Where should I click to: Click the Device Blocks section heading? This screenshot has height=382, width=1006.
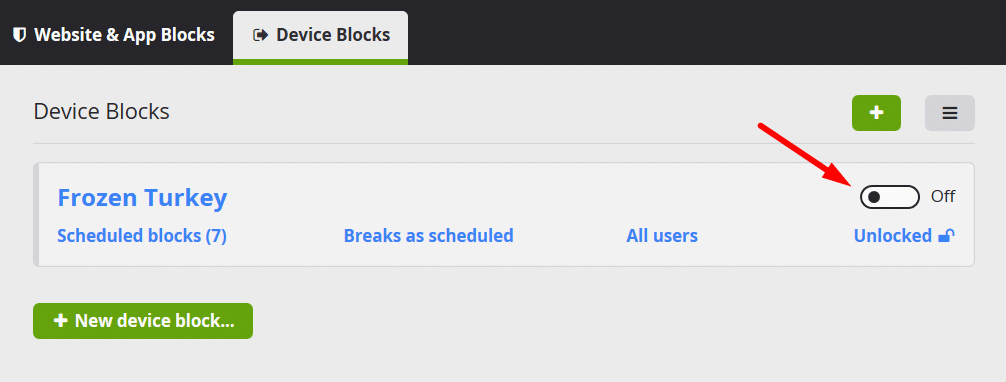(101, 112)
